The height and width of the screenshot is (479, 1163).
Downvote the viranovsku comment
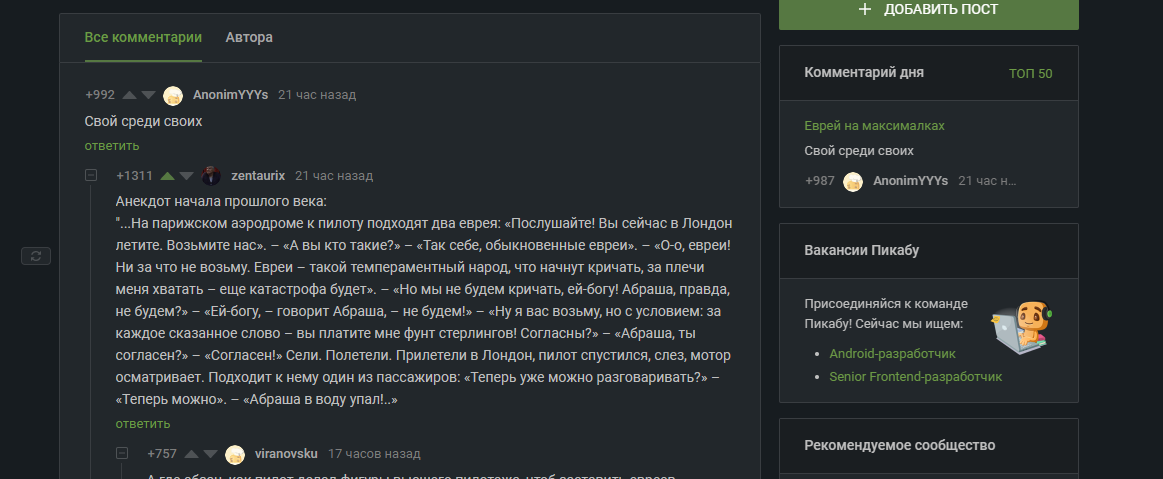tap(210, 454)
